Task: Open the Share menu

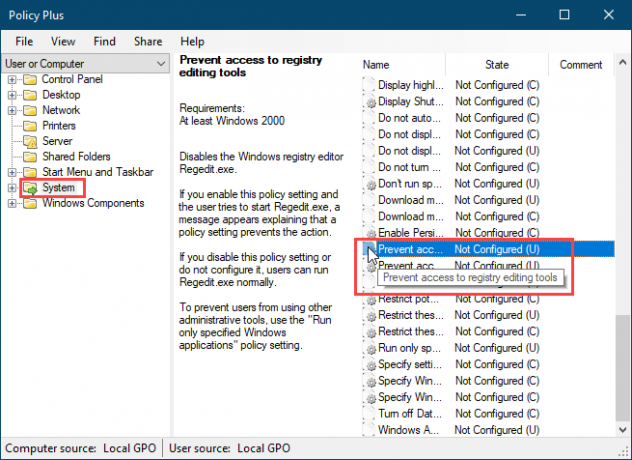Action: click(x=148, y=42)
